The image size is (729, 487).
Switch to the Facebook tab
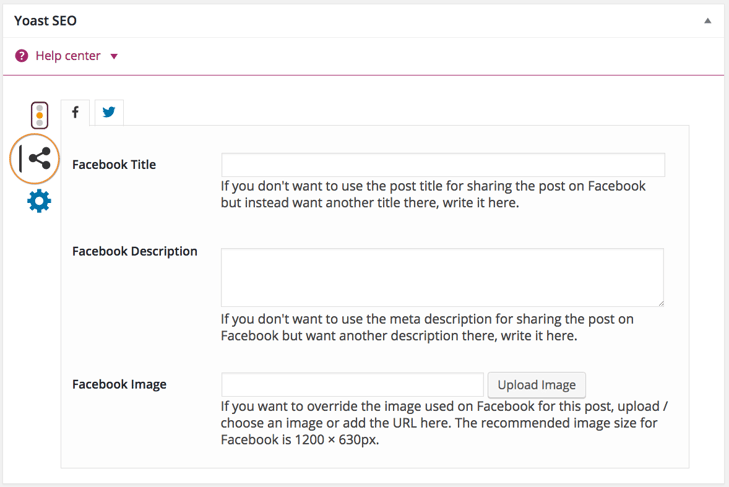click(75, 112)
